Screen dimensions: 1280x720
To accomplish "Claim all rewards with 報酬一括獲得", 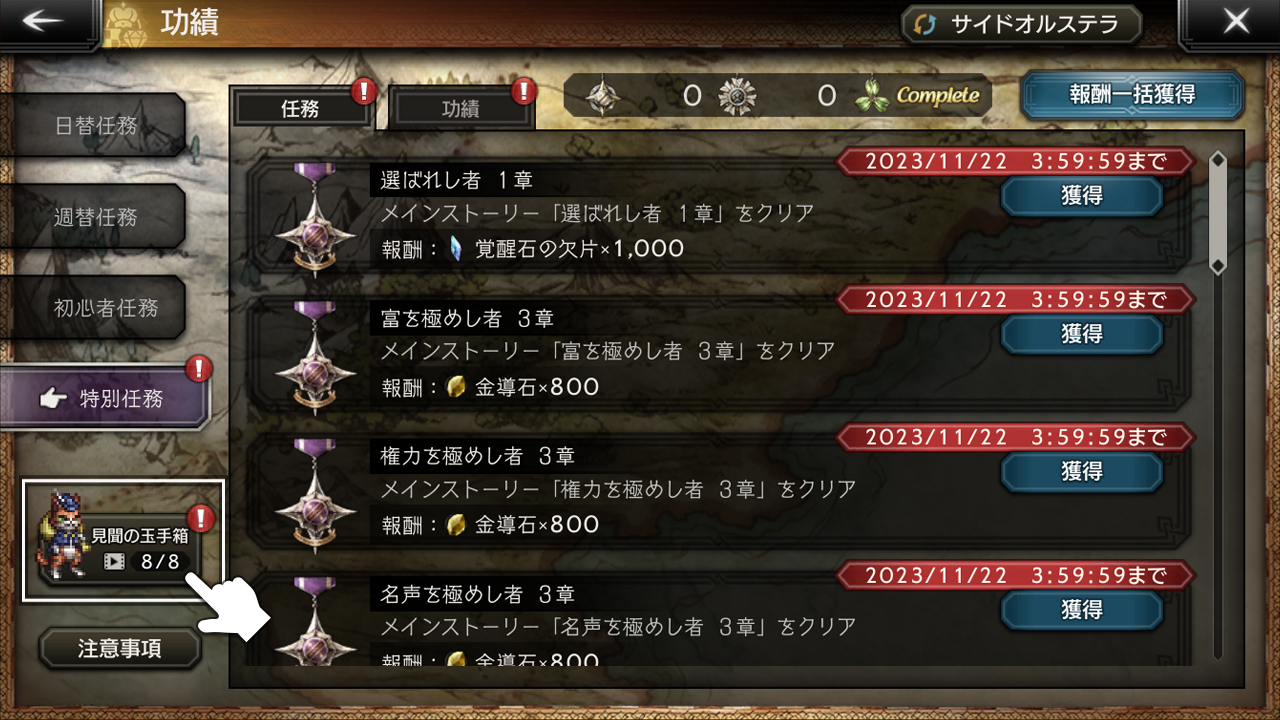I will 1132,95.
